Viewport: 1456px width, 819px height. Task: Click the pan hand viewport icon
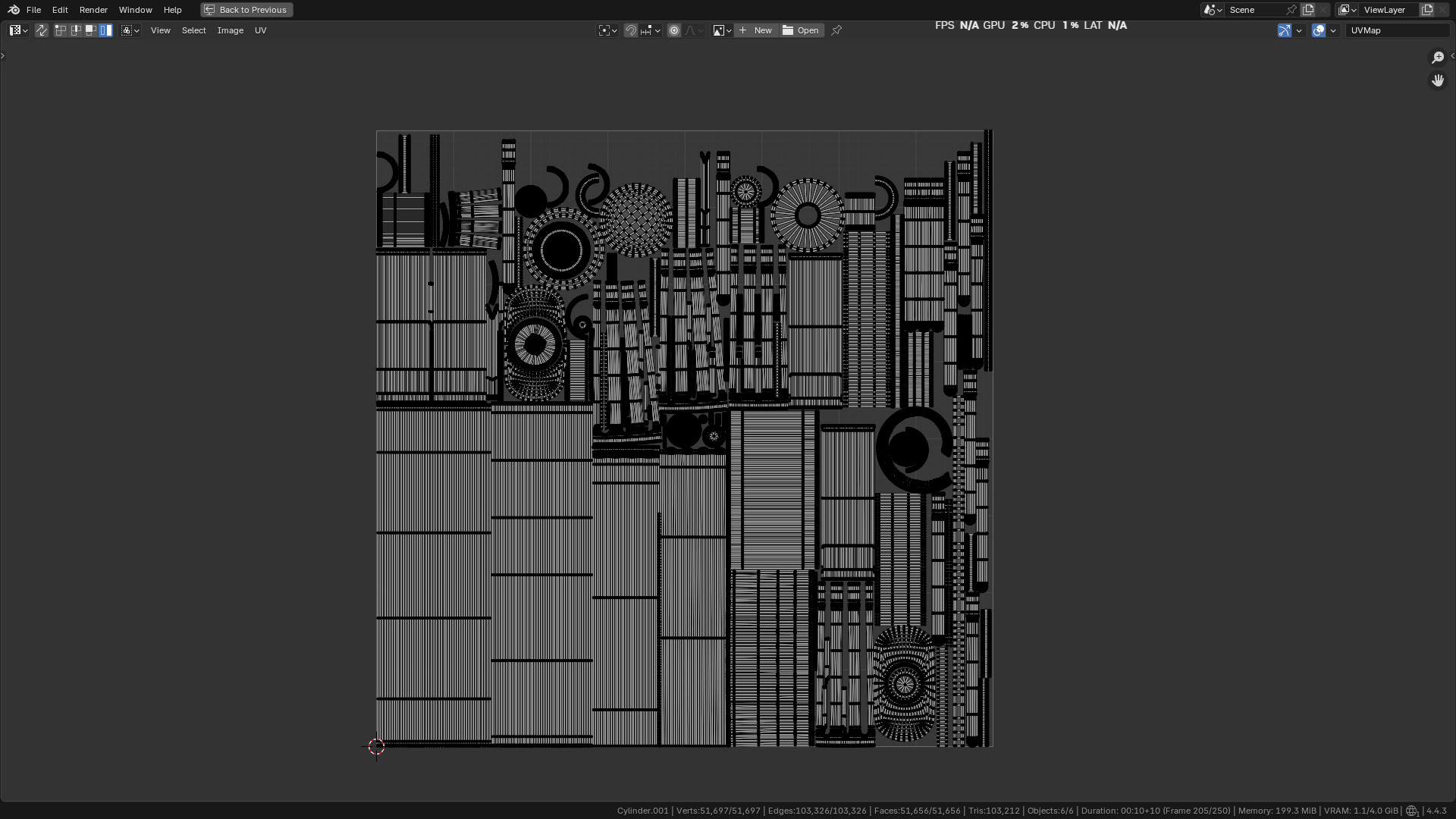coord(1437,80)
